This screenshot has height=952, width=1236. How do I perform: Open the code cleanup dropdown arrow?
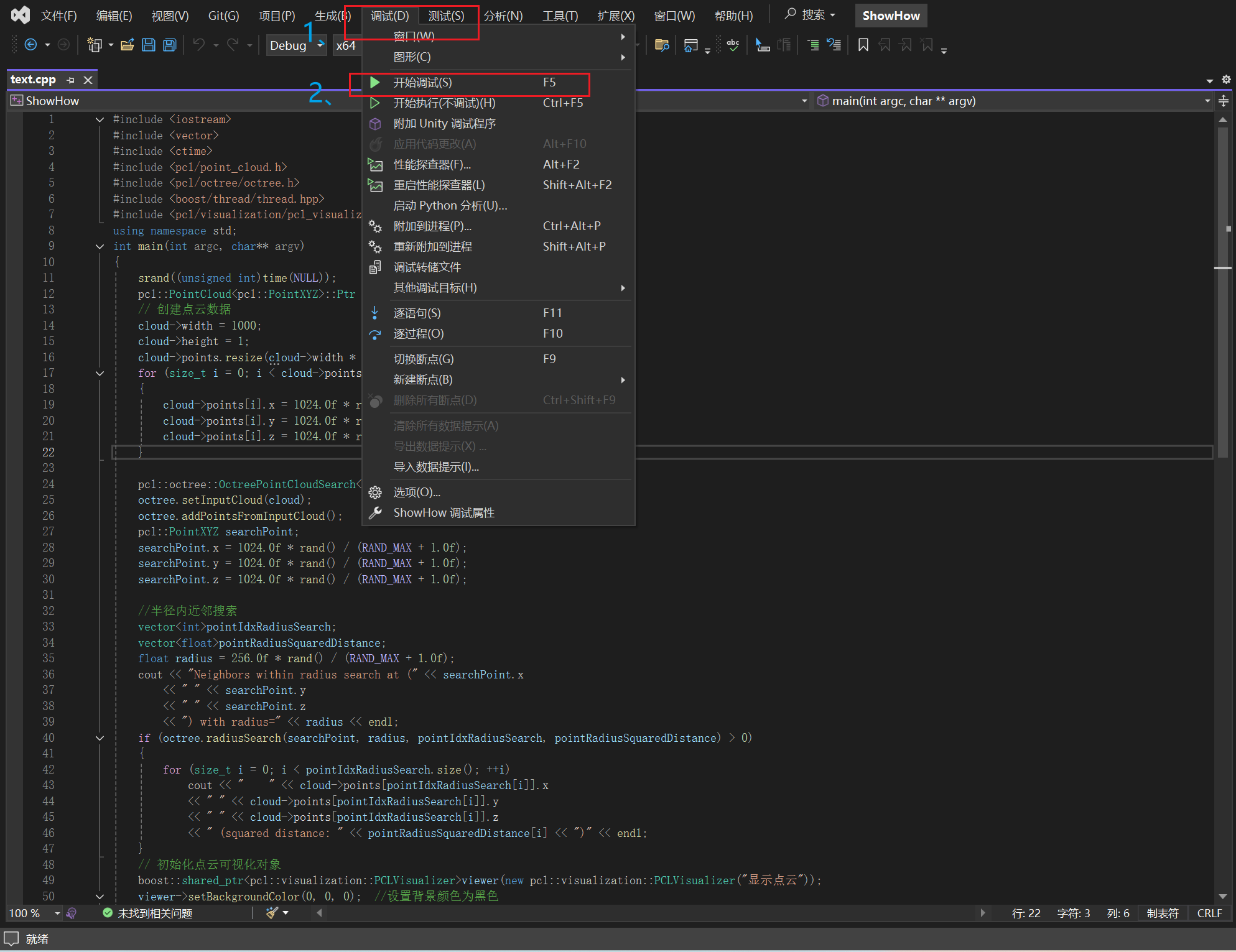coord(286,913)
